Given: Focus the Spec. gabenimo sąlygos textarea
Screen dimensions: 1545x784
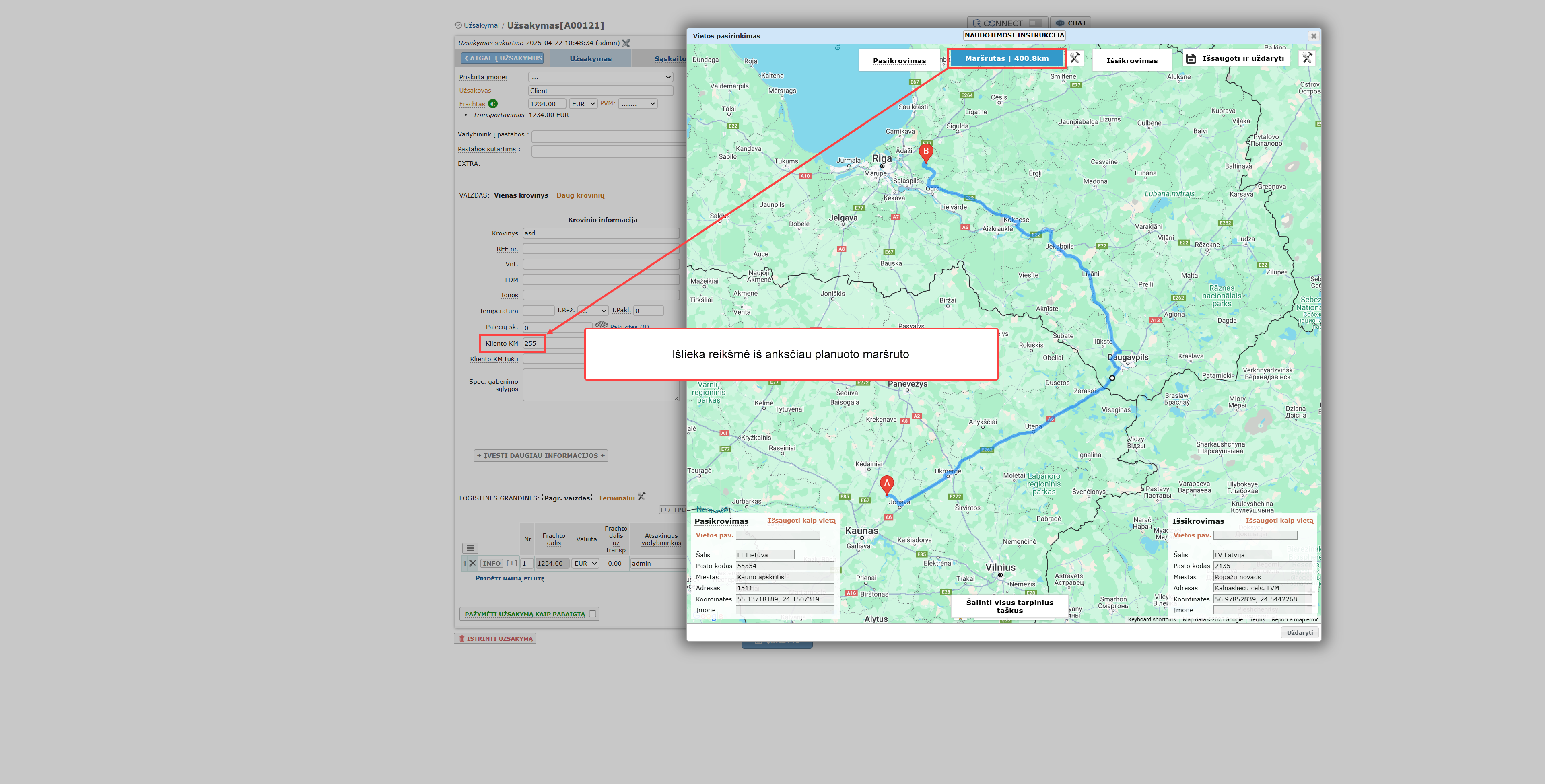Looking at the screenshot, I should (x=601, y=385).
